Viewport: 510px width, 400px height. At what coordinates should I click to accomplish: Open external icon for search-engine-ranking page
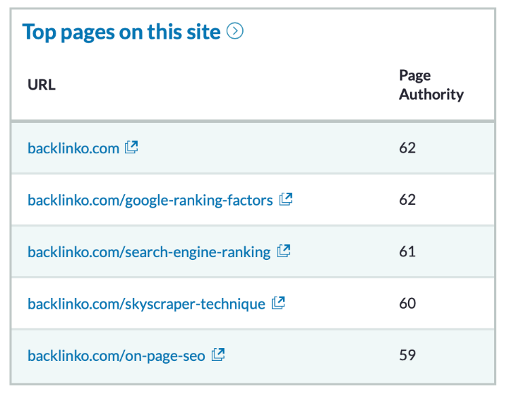click(x=284, y=251)
